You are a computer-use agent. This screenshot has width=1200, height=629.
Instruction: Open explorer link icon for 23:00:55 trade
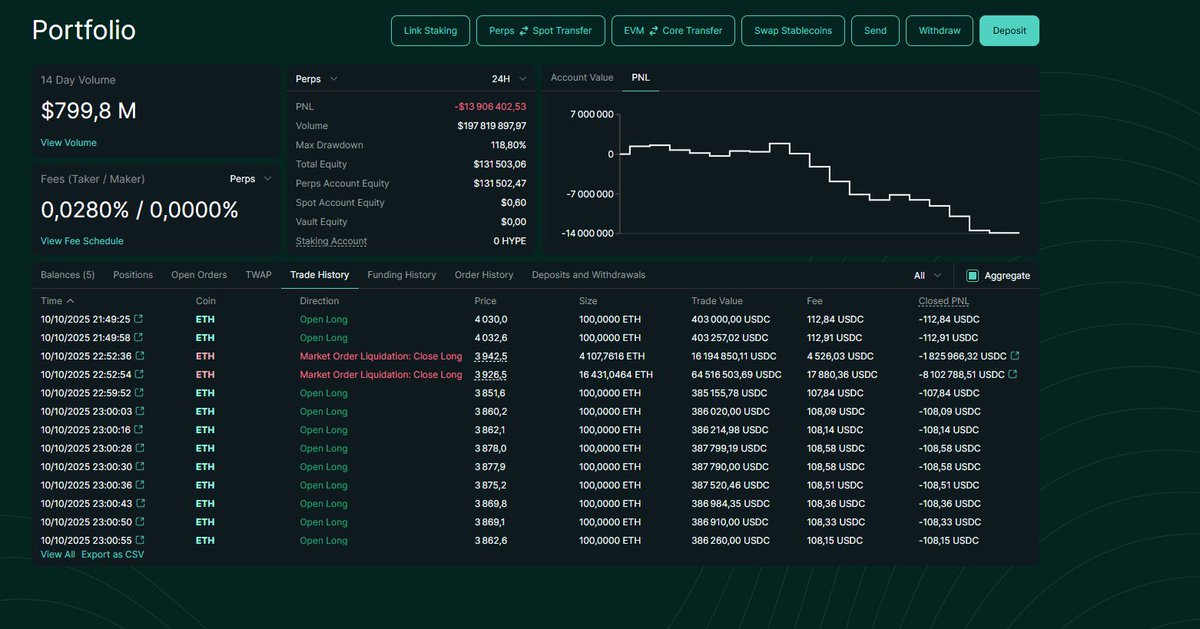click(140, 540)
